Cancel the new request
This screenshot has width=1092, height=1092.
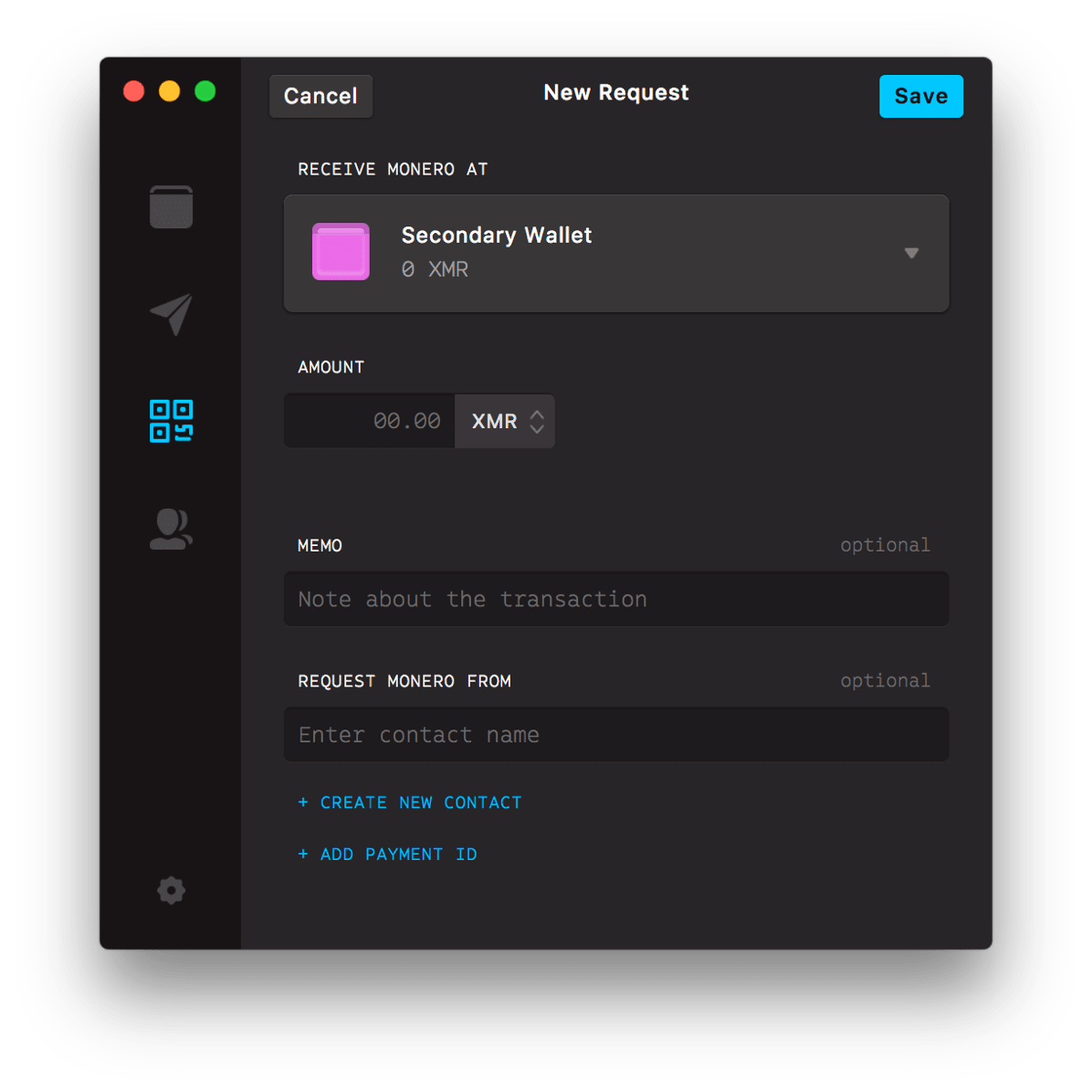click(x=320, y=96)
